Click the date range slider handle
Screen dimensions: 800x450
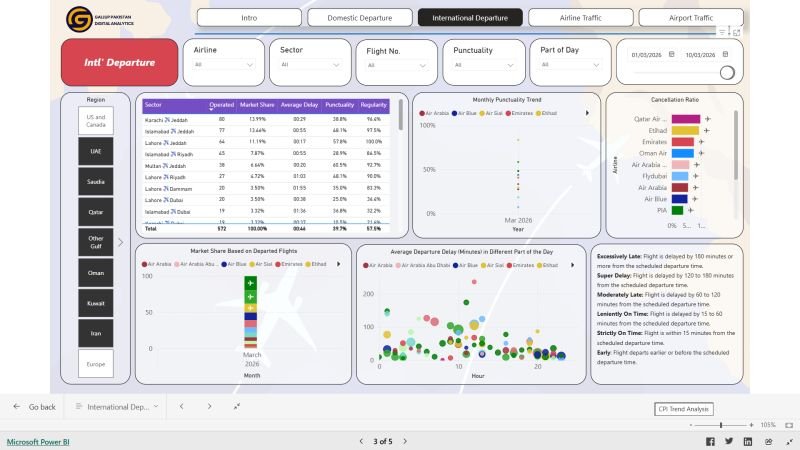727,72
